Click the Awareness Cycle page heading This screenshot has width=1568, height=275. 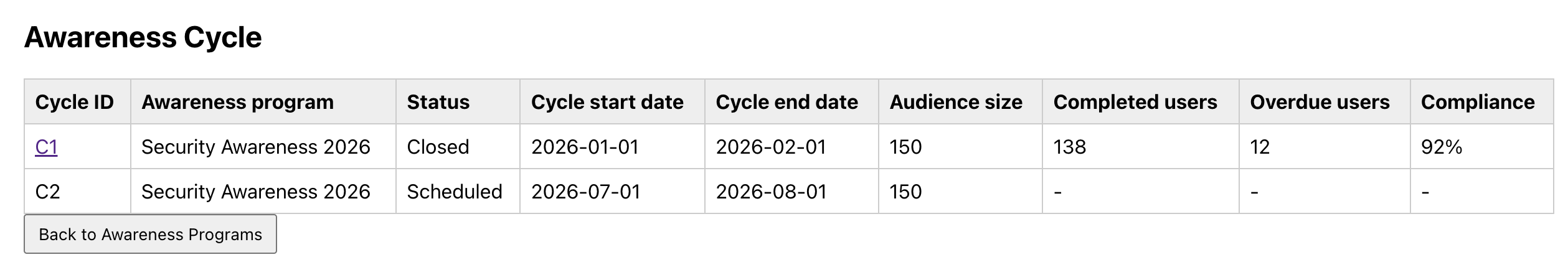click(143, 37)
